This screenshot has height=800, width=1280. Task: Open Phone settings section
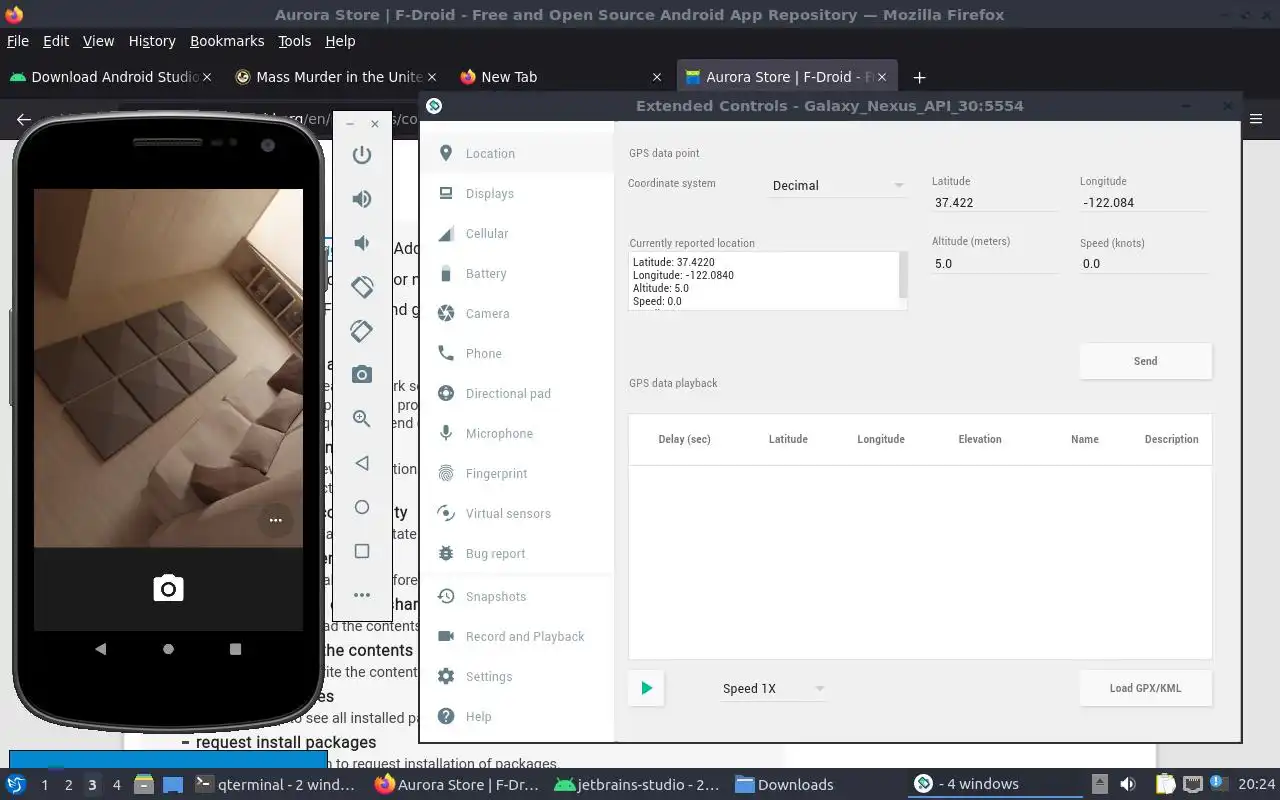pyautogui.click(x=517, y=353)
